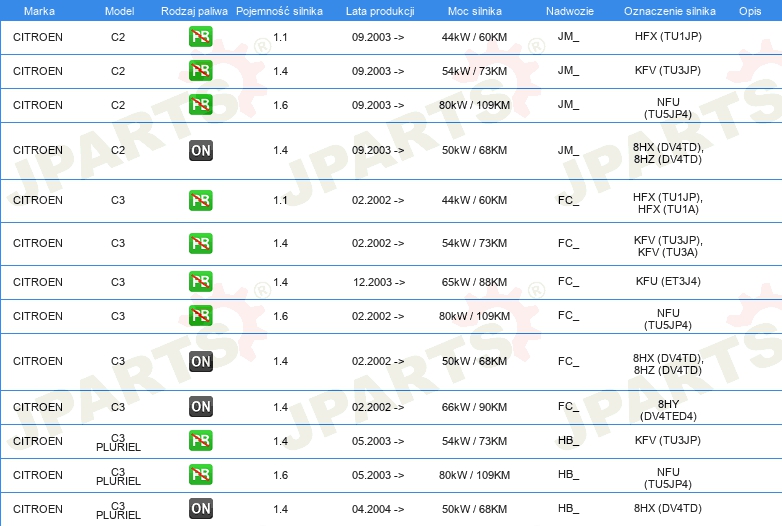The image size is (782, 526).
Task: Click ON diesel icon in C2 50kW row
Action: pyautogui.click(x=200, y=151)
